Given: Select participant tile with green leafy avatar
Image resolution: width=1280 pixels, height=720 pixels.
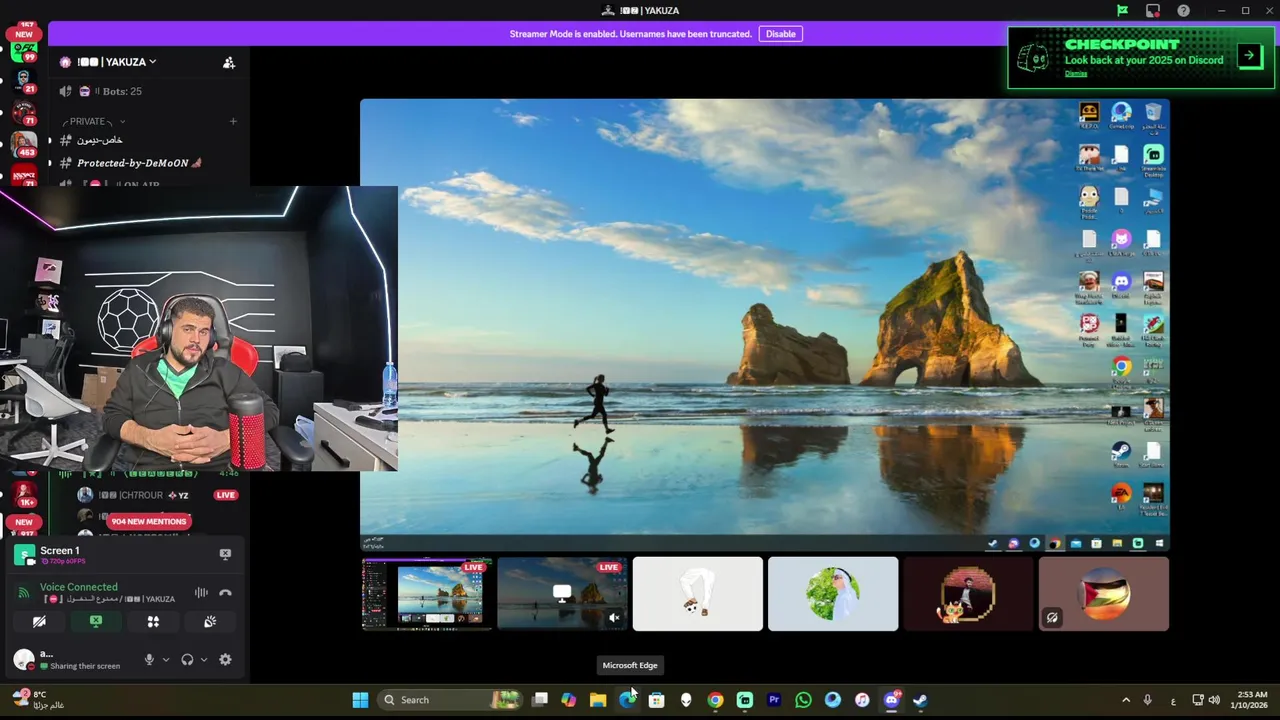Looking at the screenshot, I should (833, 594).
